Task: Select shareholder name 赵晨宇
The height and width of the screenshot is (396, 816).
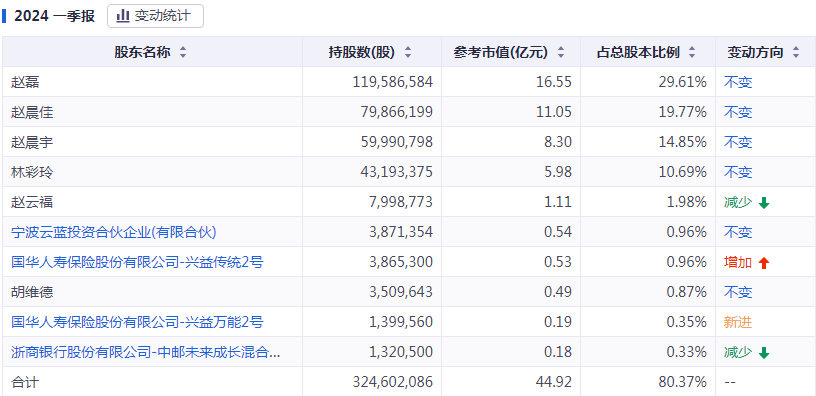Action: point(32,142)
